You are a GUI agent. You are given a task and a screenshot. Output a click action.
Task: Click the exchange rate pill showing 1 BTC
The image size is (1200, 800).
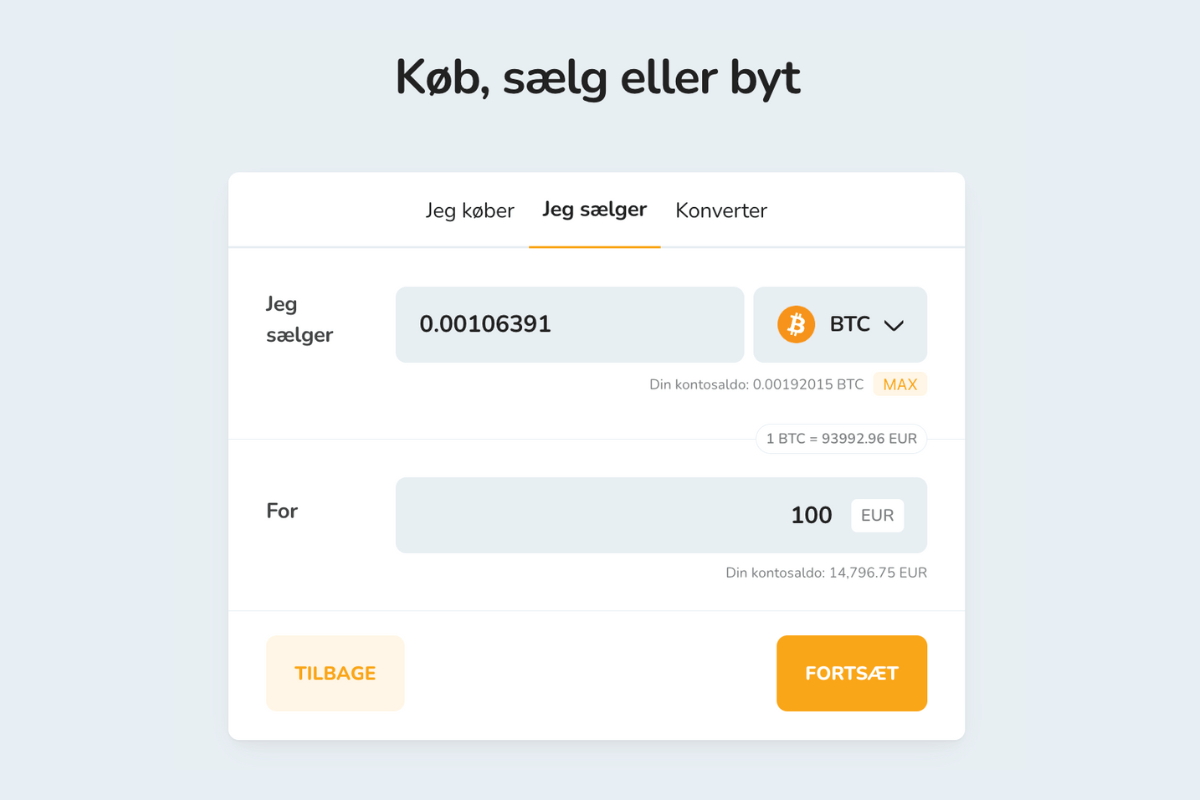[x=840, y=438]
